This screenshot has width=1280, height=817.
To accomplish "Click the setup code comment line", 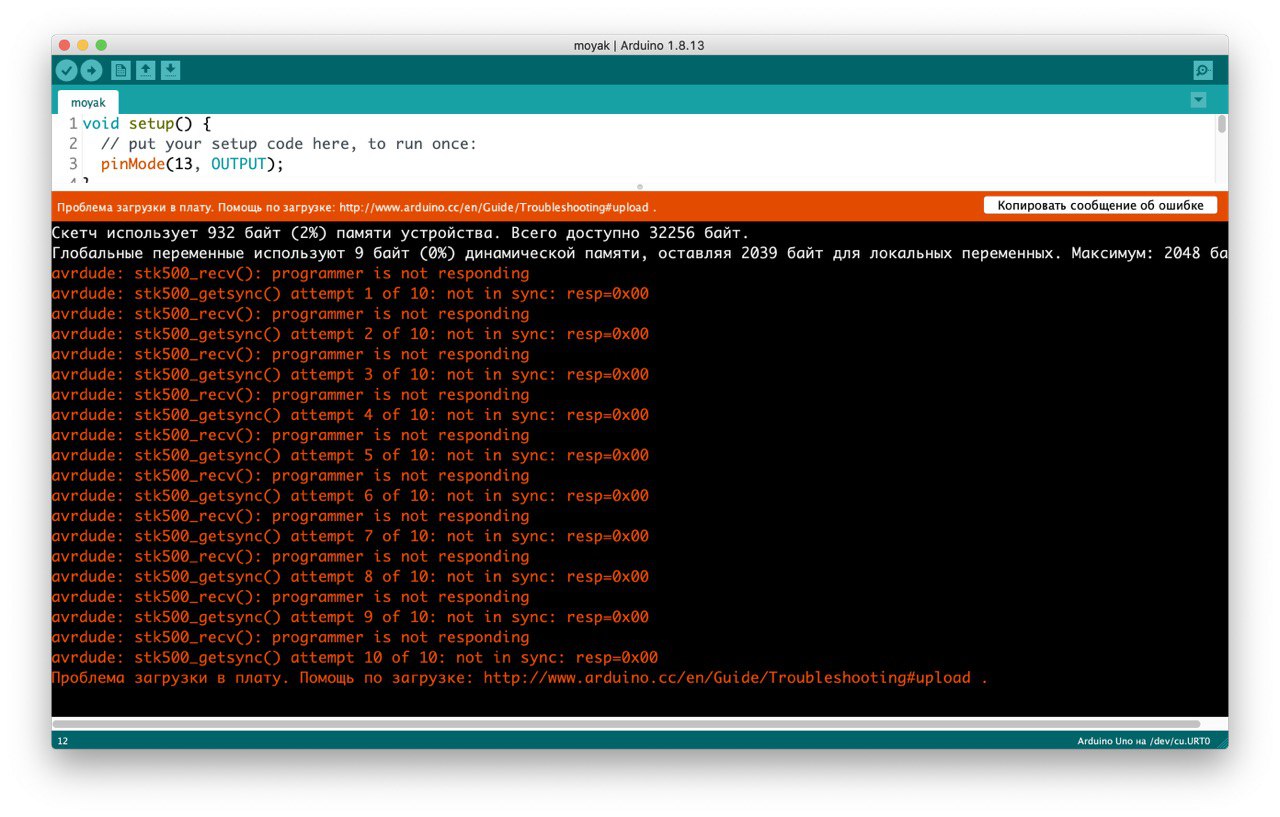I will tap(288, 144).
